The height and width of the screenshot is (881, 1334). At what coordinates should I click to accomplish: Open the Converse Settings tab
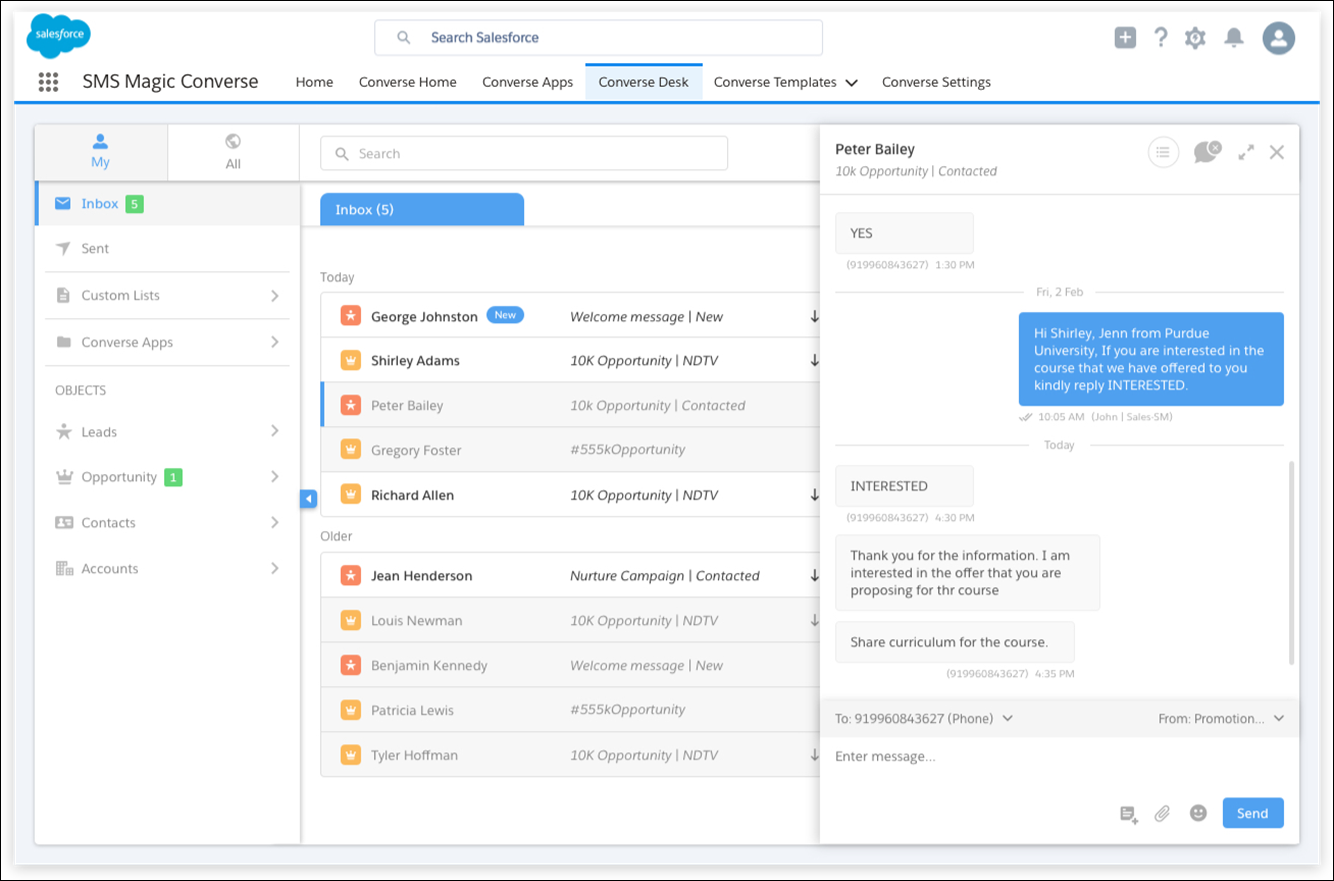tap(936, 82)
